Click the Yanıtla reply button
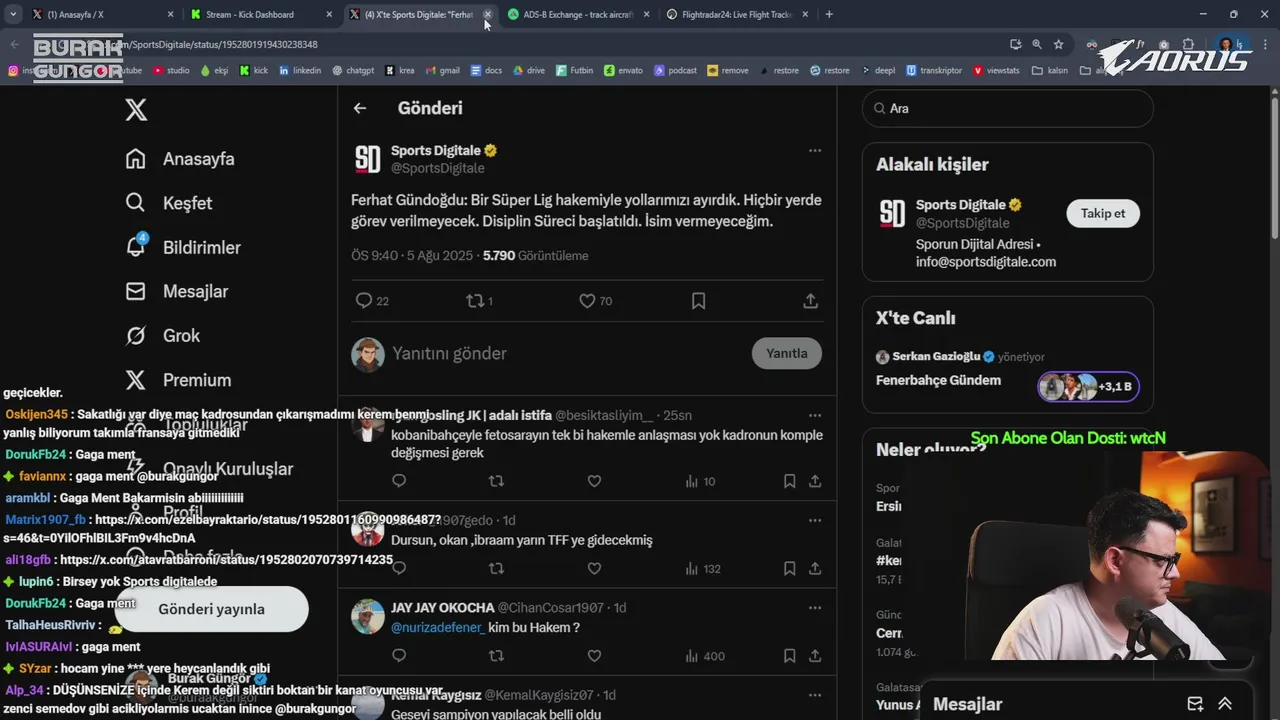1280x720 pixels. point(787,353)
